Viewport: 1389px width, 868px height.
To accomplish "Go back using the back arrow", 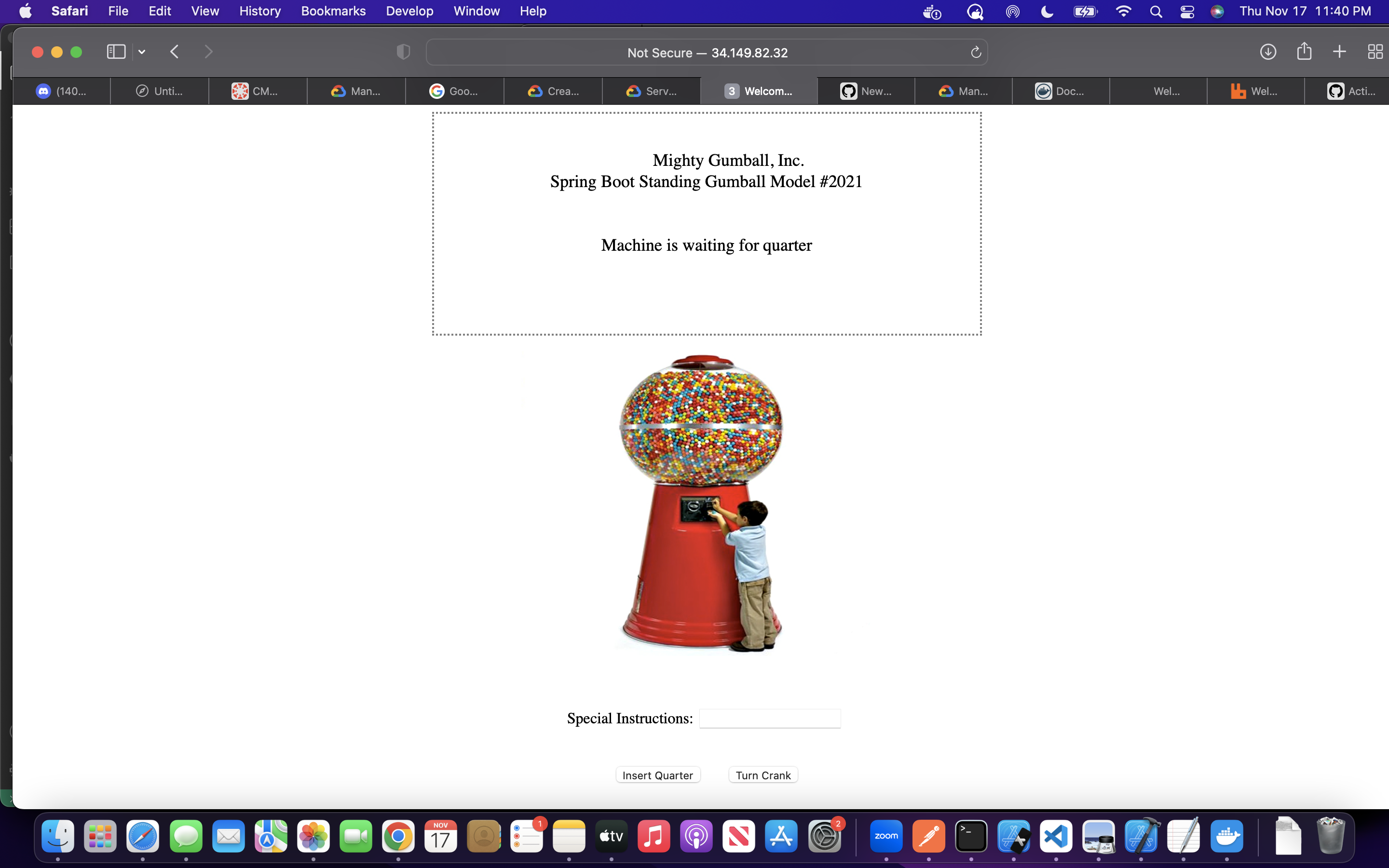I will click(175, 52).
